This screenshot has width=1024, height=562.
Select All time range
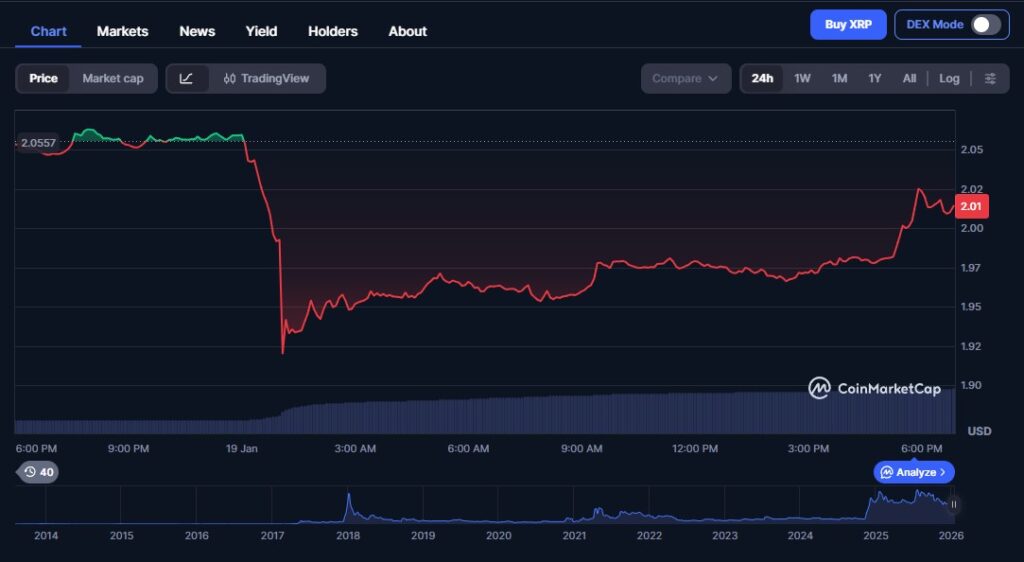pyautogui.click(x=909, y=78)
